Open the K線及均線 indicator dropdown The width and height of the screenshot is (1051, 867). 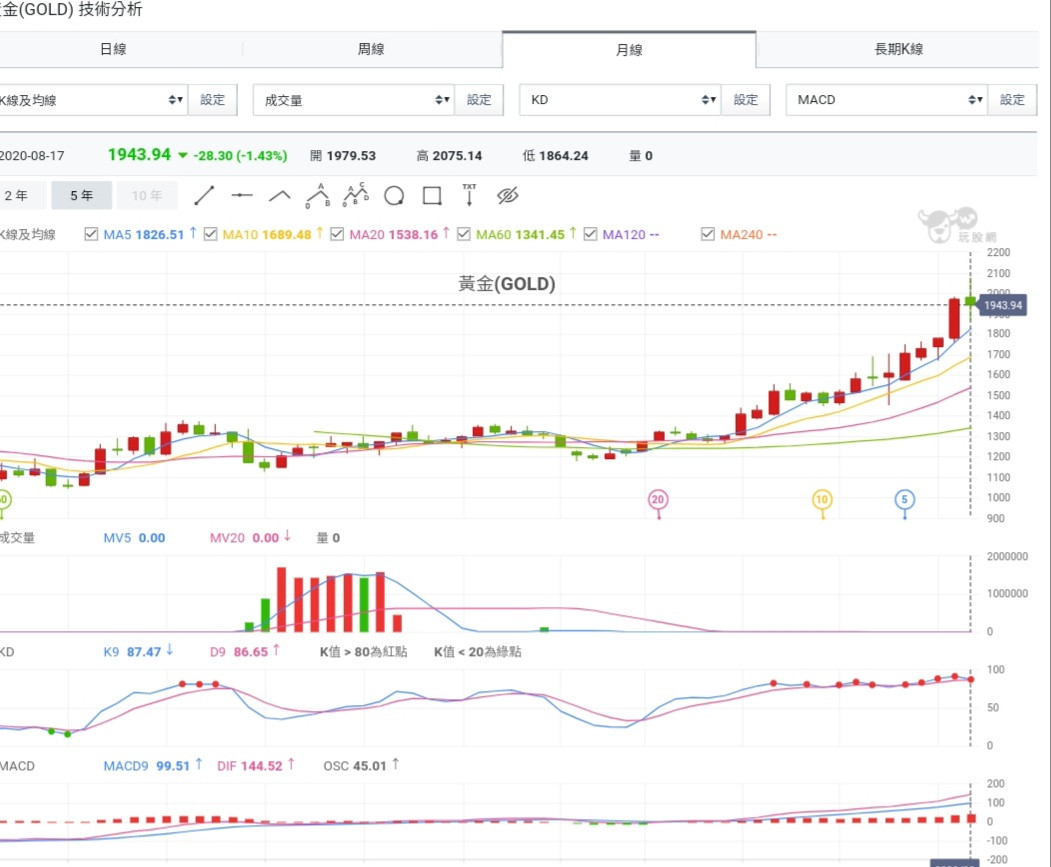[x=92, y=100]
